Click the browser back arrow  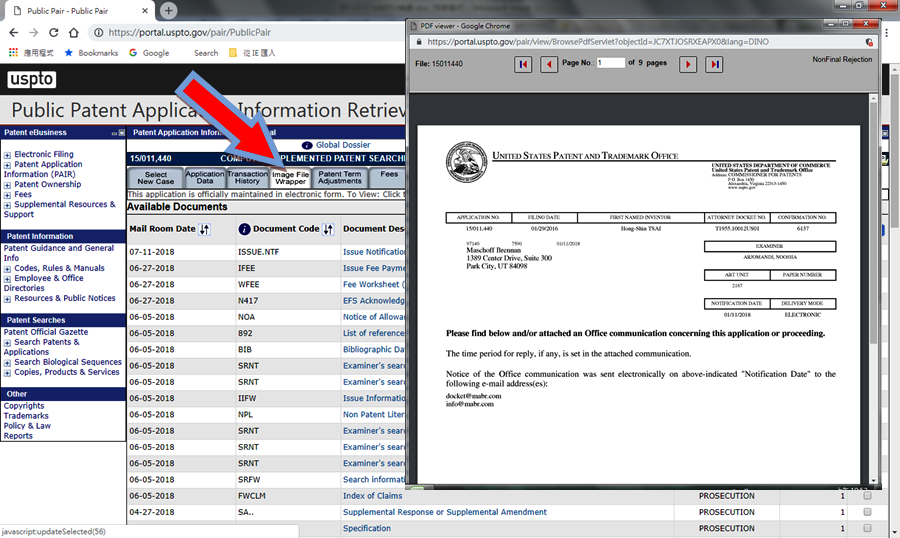[14, 33]
